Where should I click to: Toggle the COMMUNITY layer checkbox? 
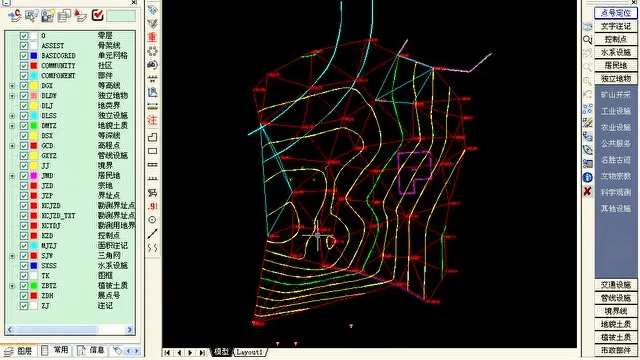[x=24, y=66]
